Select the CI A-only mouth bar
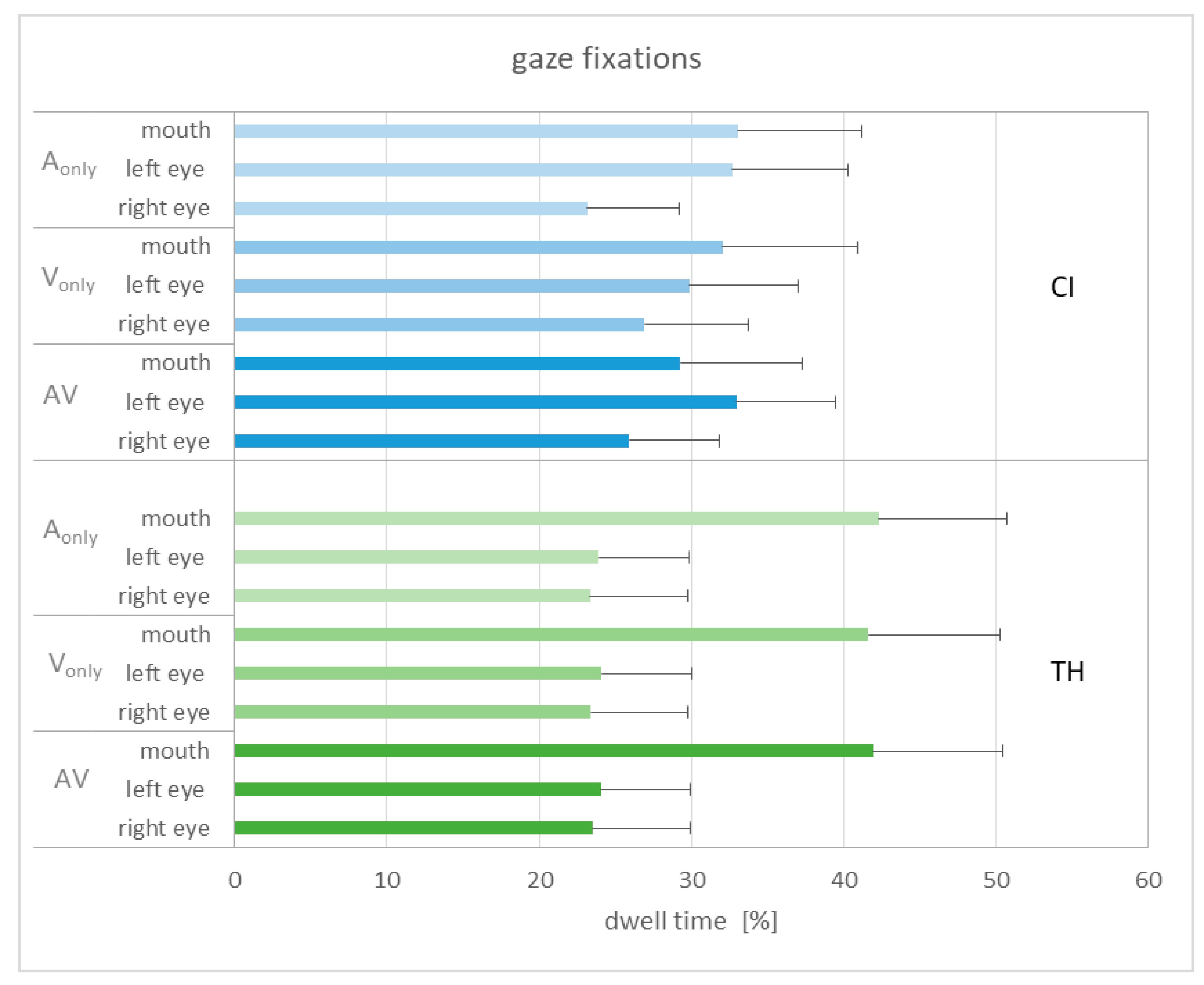1204x985 pixels. (485, 131)
